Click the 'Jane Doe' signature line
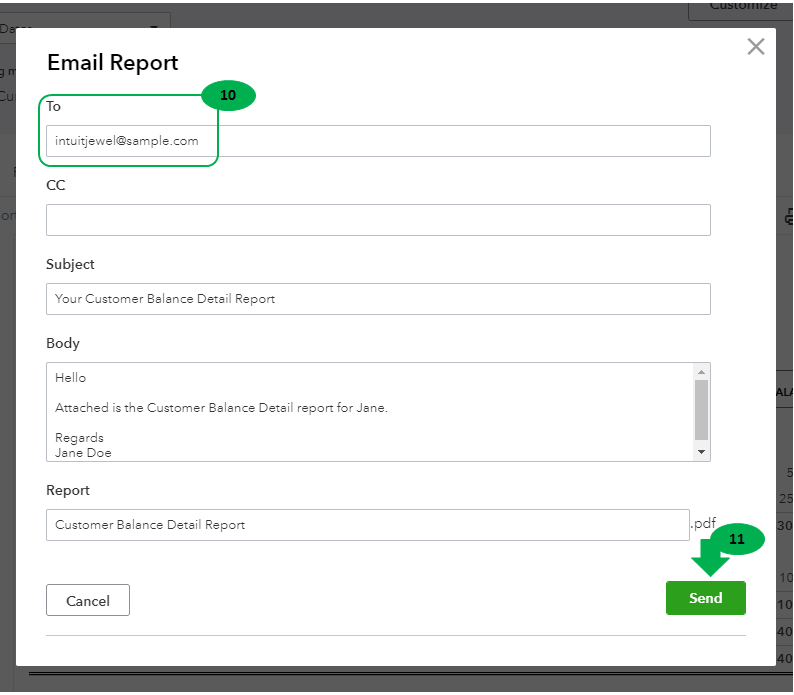 tap(83, 453)
